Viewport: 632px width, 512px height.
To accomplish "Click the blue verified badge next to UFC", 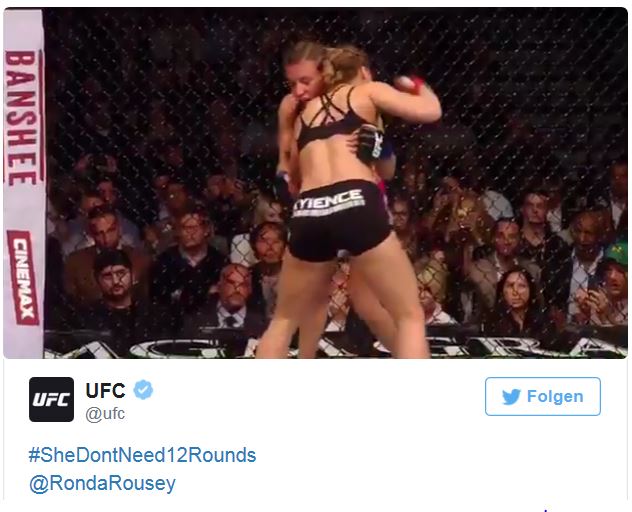I will (x=143, y=390).
